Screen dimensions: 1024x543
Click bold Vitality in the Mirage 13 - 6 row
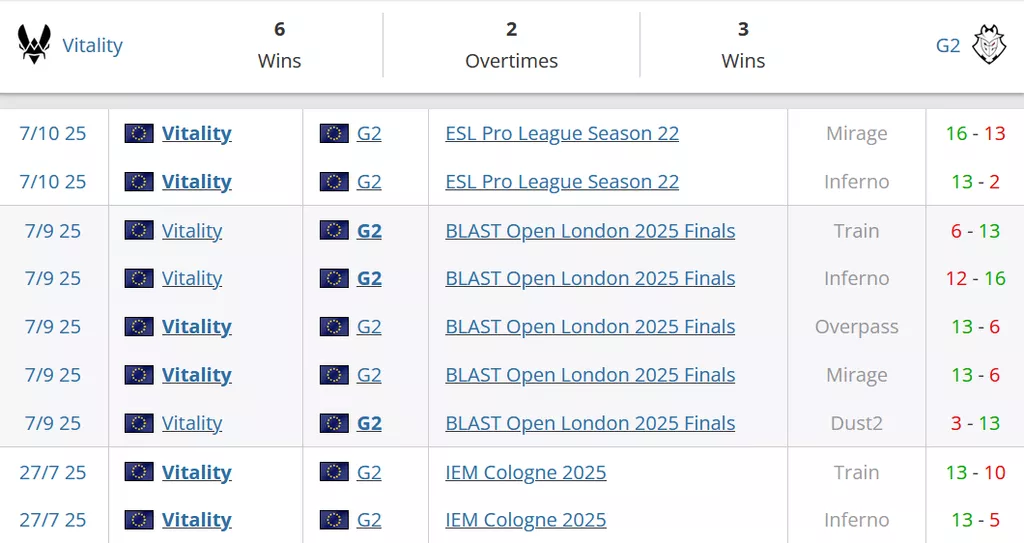coord(196,375)
